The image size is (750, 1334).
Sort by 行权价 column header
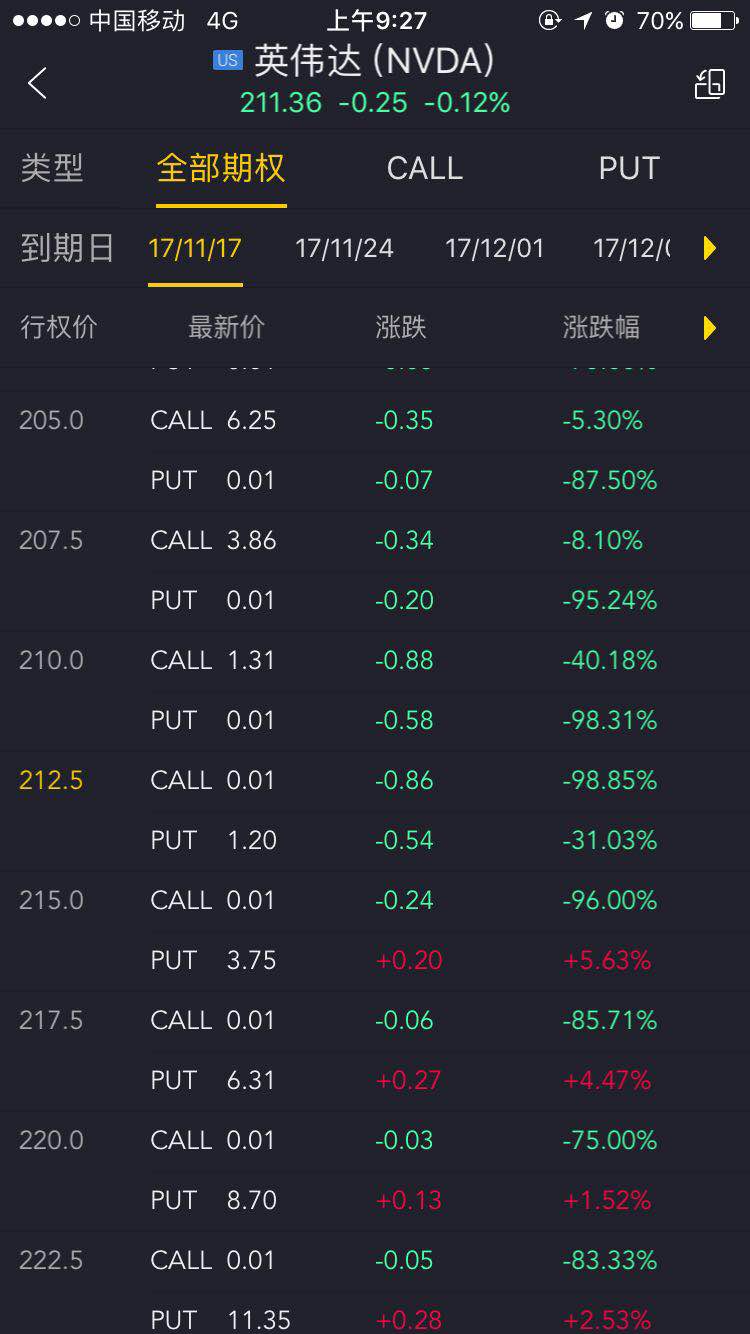coord(59,327)
